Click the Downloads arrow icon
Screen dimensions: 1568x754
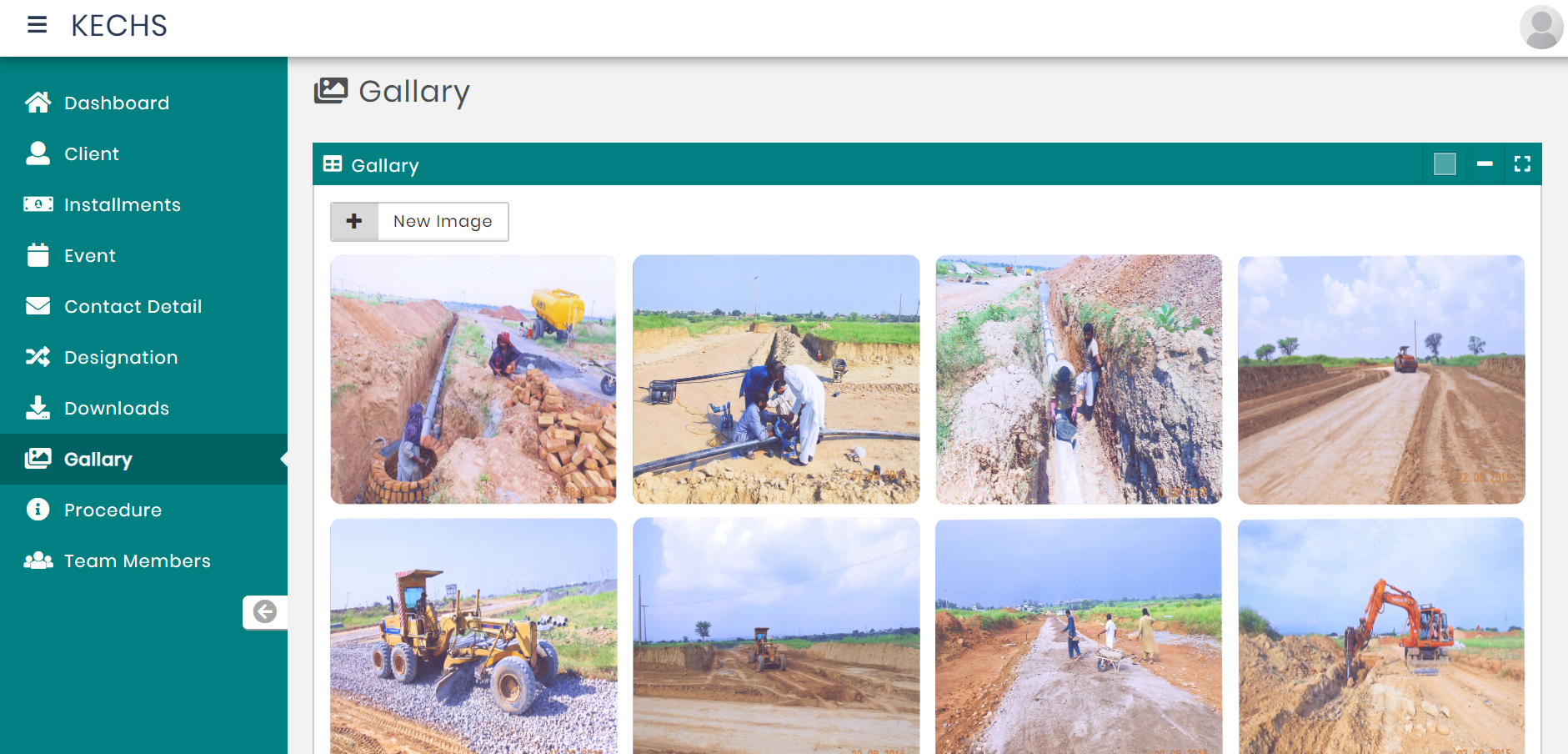38,408
